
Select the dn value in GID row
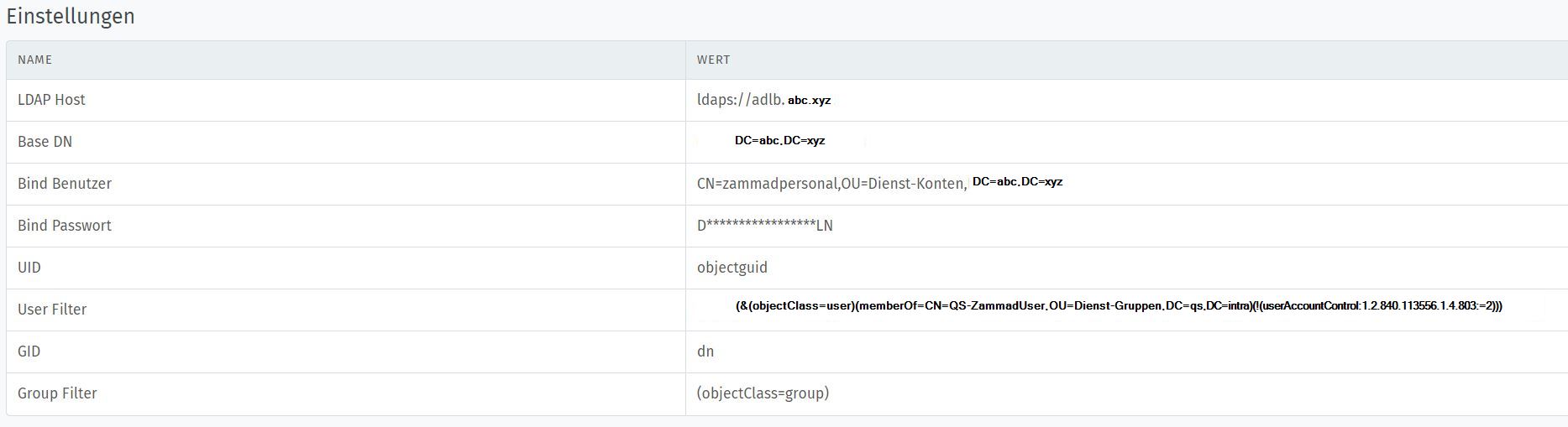pyautogui.click(x=705, y=351)
